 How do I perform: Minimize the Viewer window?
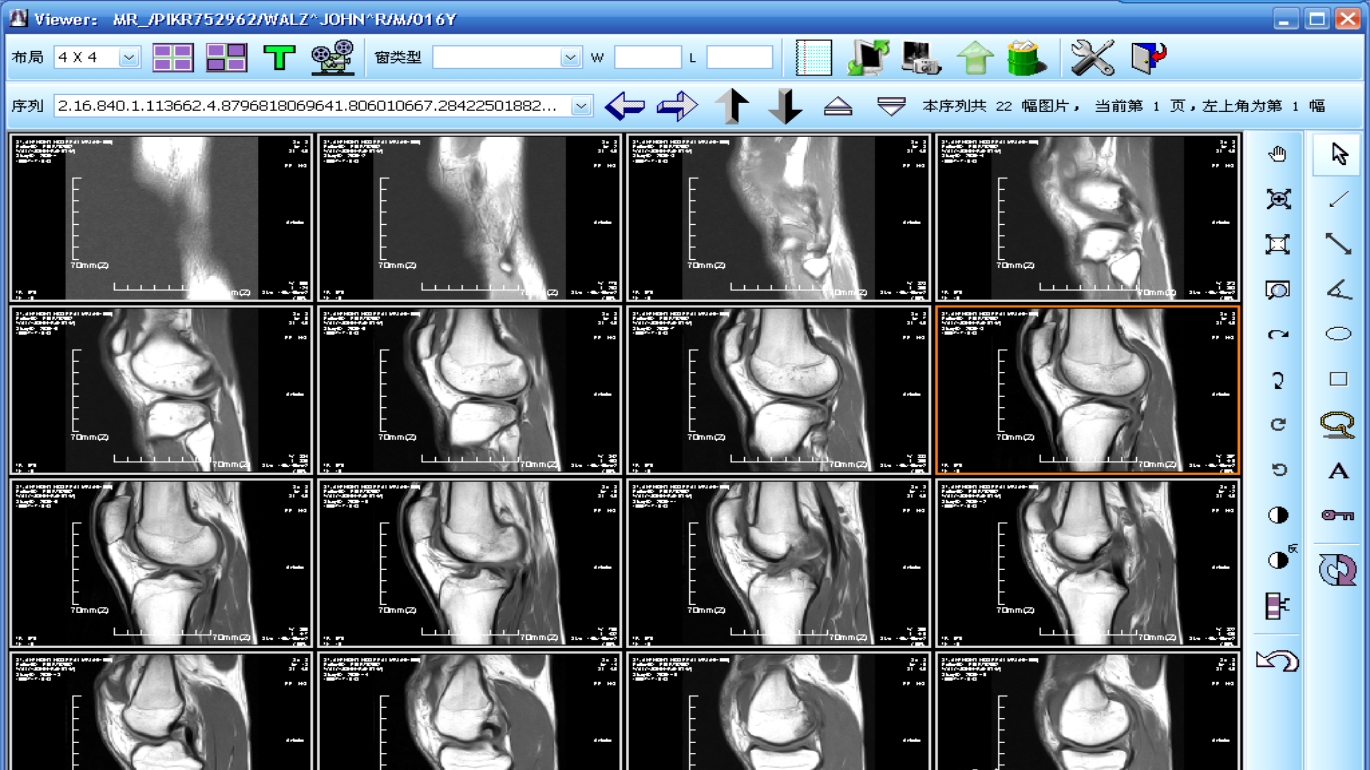pos(1286,18)
